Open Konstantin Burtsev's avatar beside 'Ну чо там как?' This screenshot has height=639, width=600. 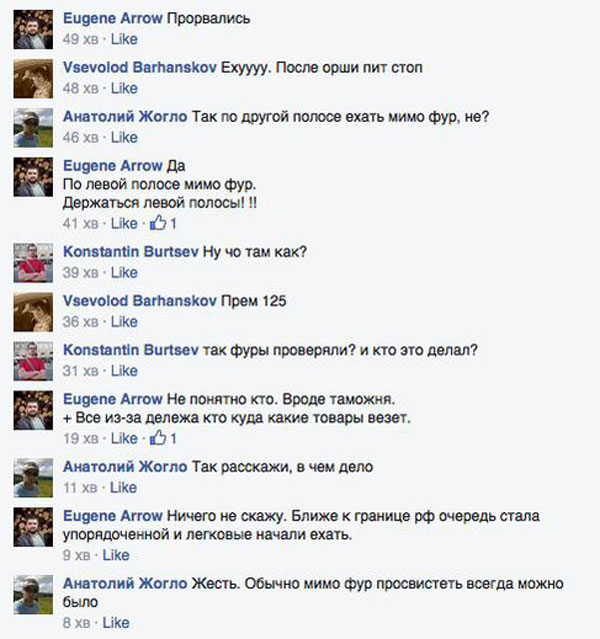(x=33, y=263)
